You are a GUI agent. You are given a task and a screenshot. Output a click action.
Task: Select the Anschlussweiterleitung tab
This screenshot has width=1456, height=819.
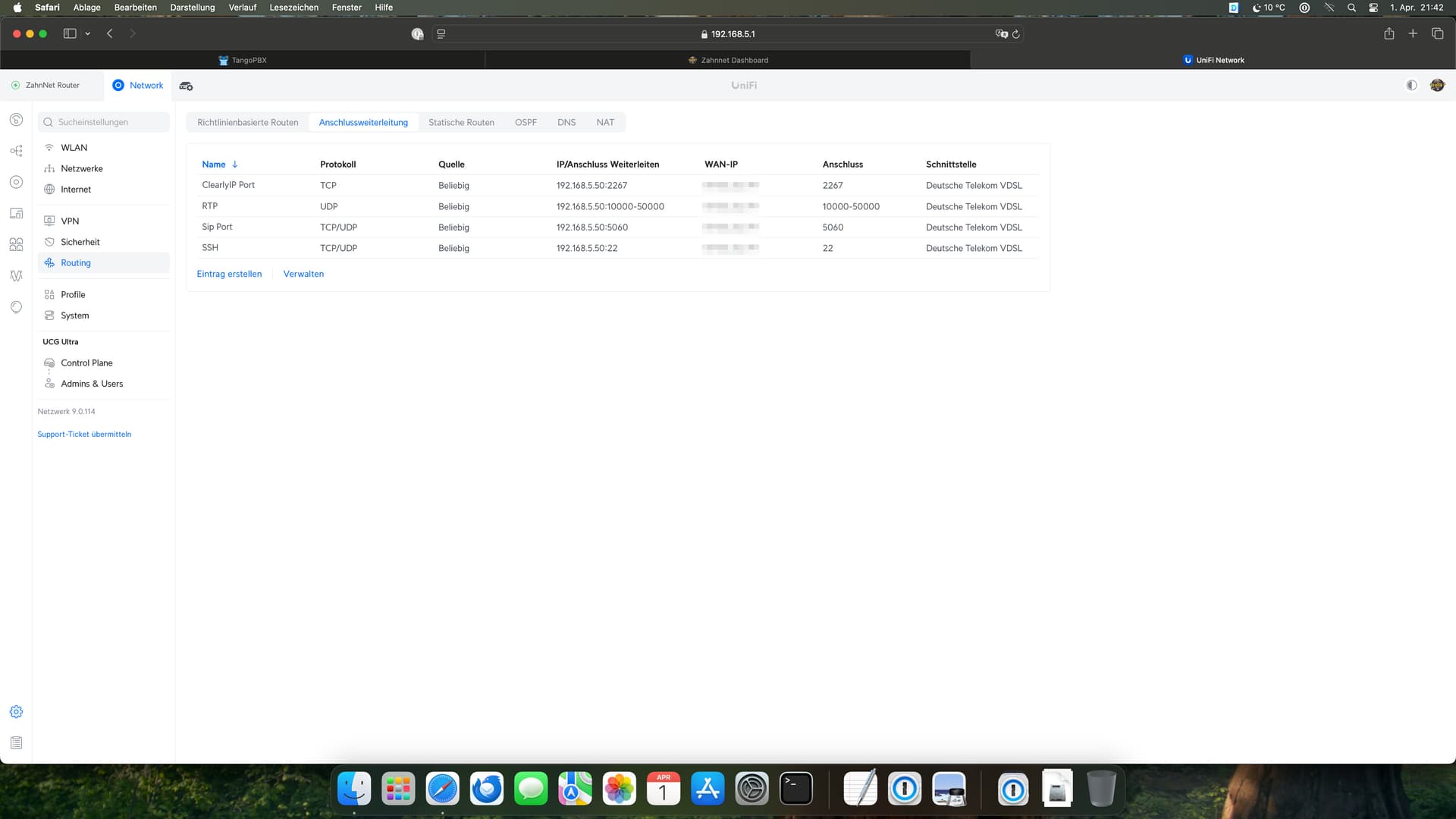click(x=363, y=122)
